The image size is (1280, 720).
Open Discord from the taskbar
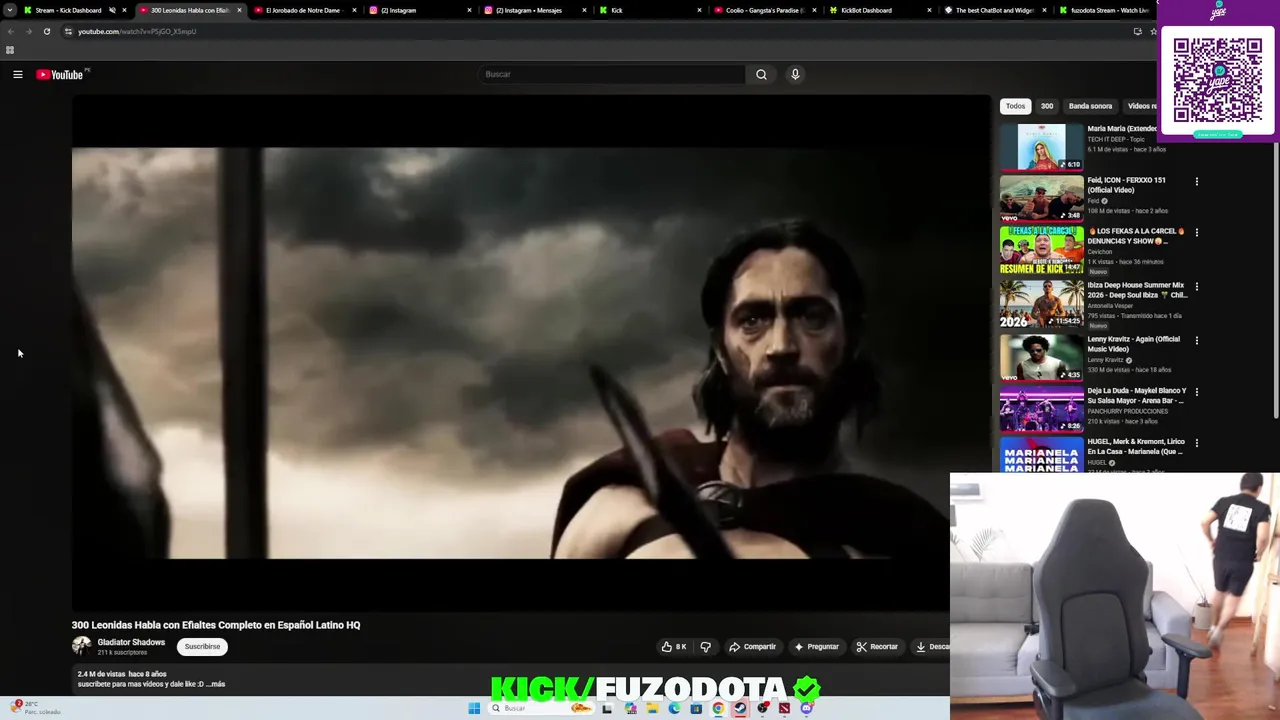coord(806,708)
